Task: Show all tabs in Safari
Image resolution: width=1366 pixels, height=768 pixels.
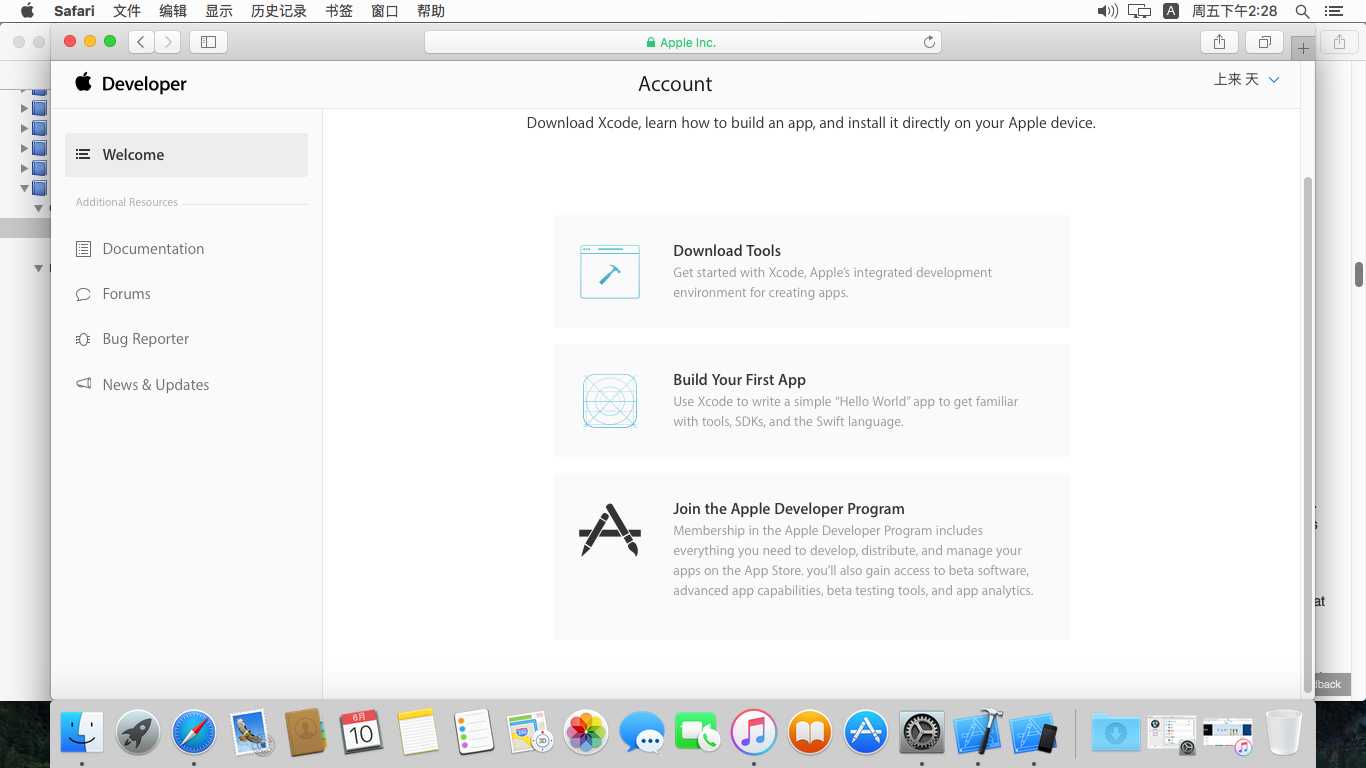Action: click(x=1264, y=42)
